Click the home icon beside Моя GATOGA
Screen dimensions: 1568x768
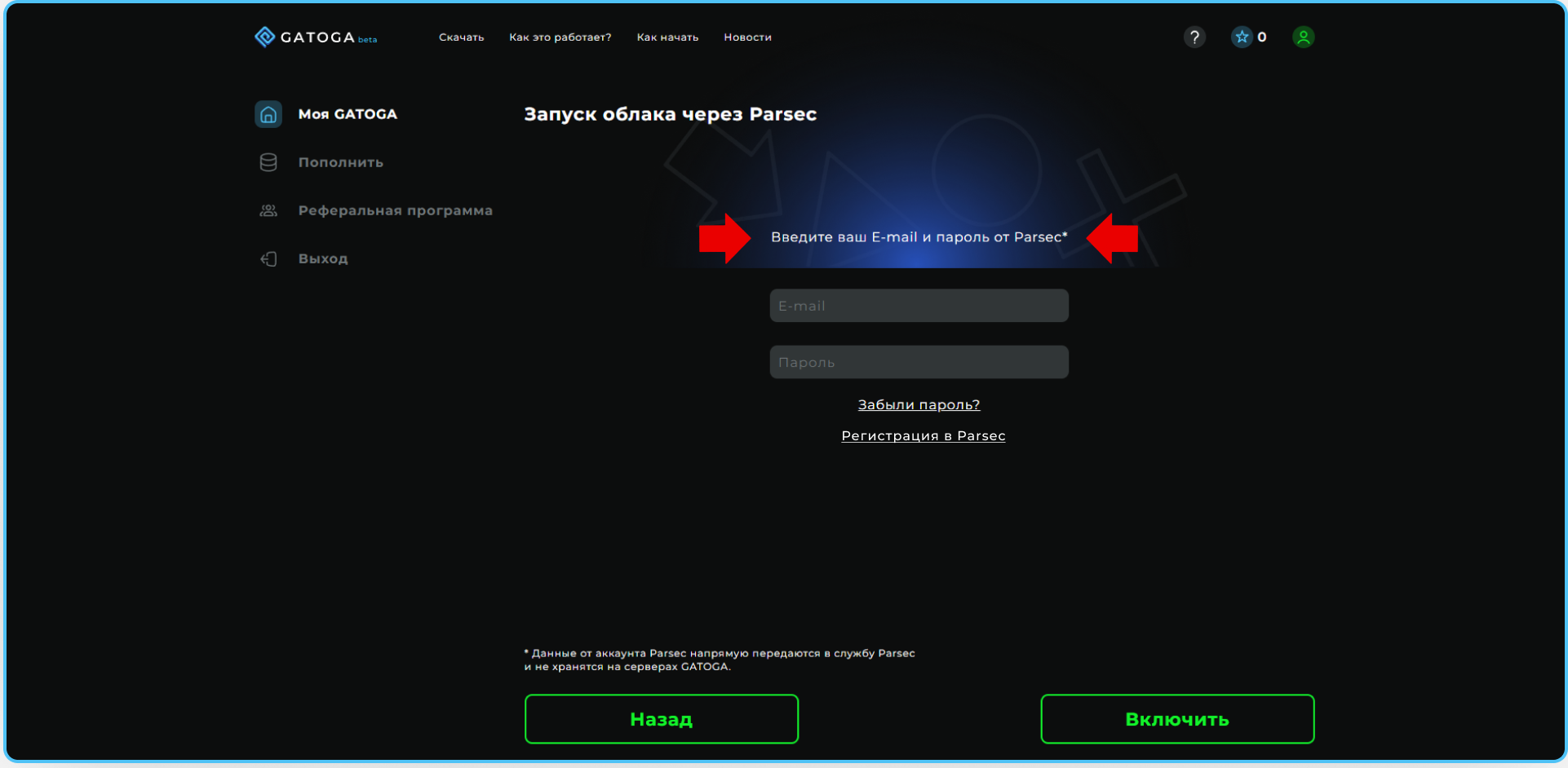tap(268, 114)
